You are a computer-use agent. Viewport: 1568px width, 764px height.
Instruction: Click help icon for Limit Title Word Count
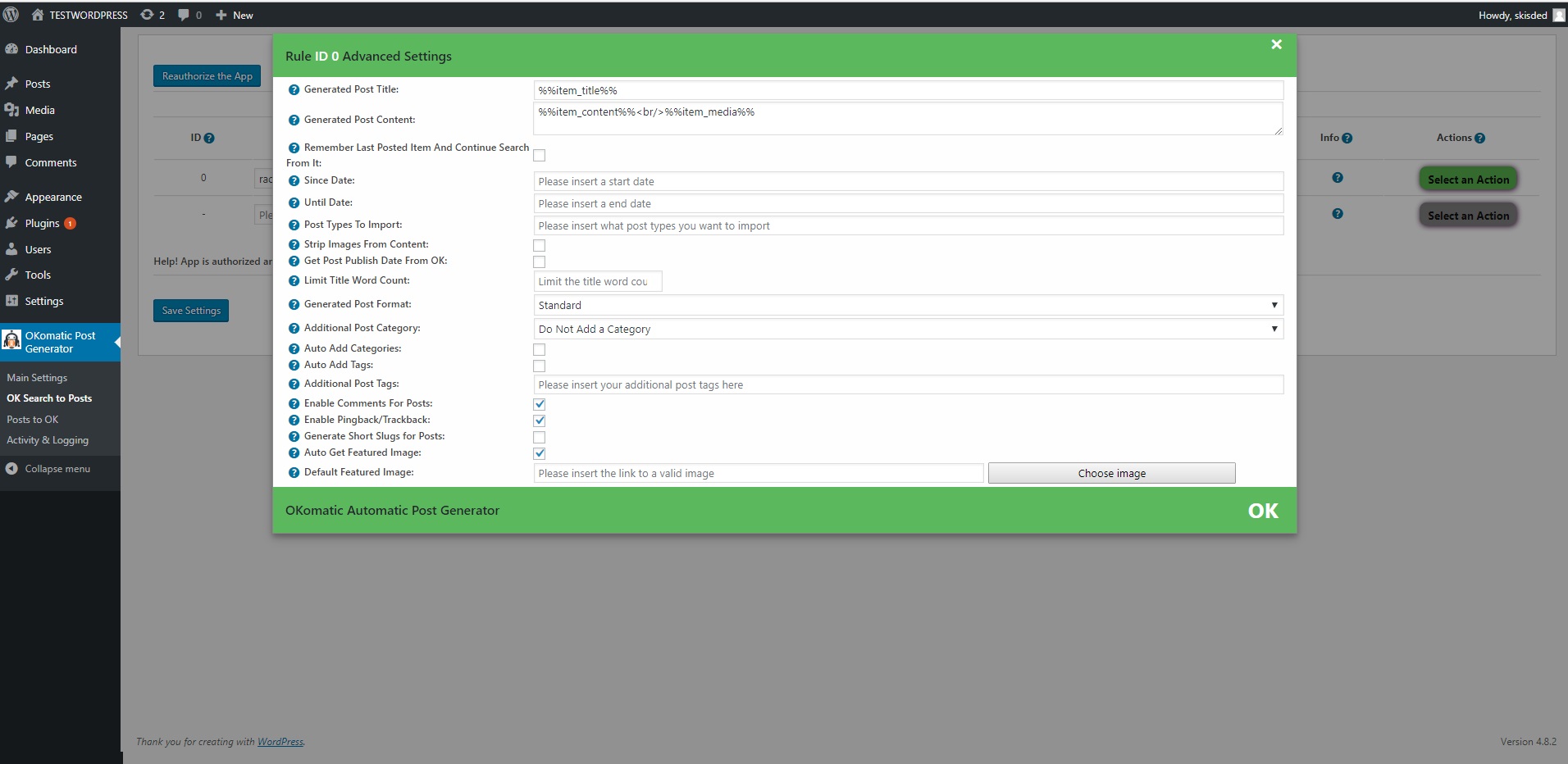click(x=294, y=281)
